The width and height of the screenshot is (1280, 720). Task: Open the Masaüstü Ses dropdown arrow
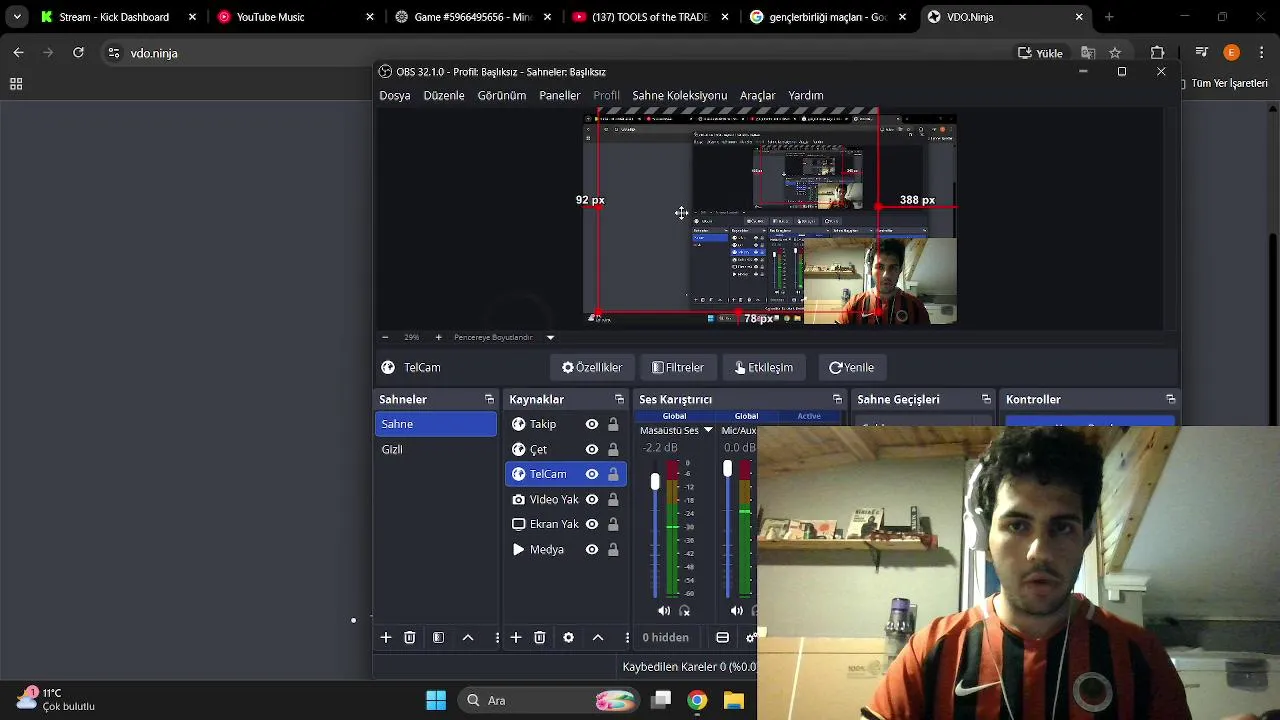pos(708,430)
